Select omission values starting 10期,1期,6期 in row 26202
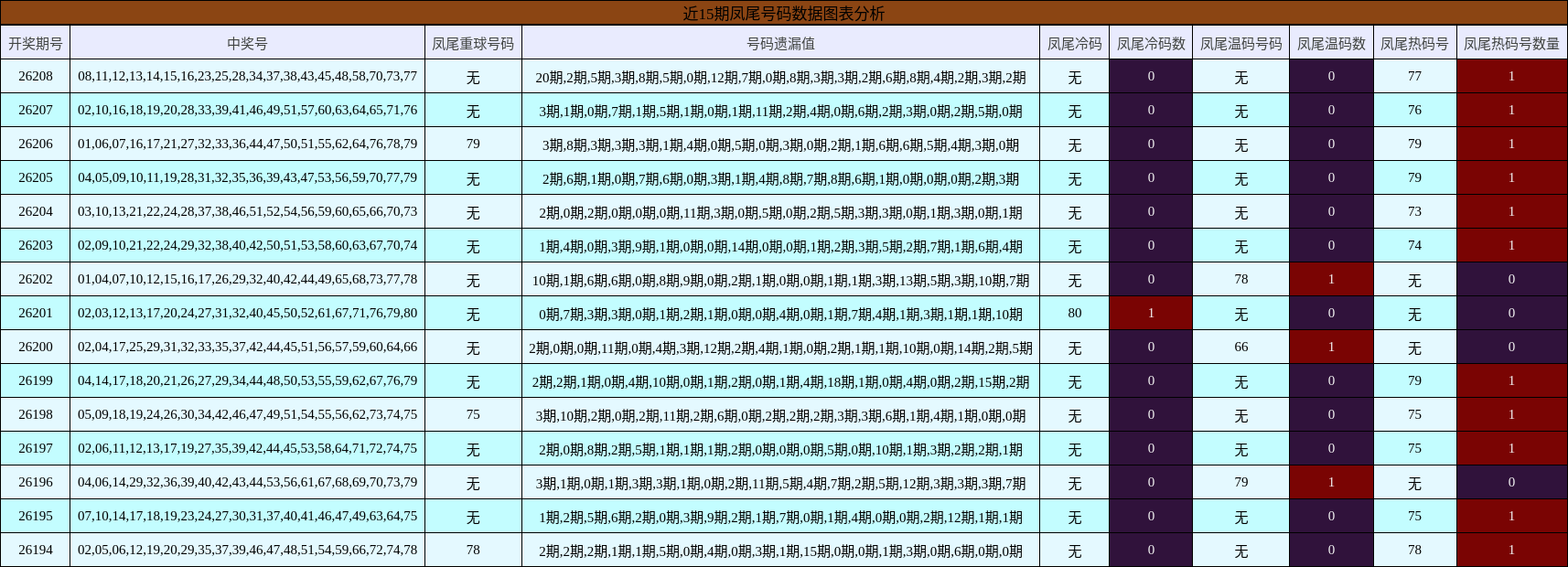 pos(780,281)
